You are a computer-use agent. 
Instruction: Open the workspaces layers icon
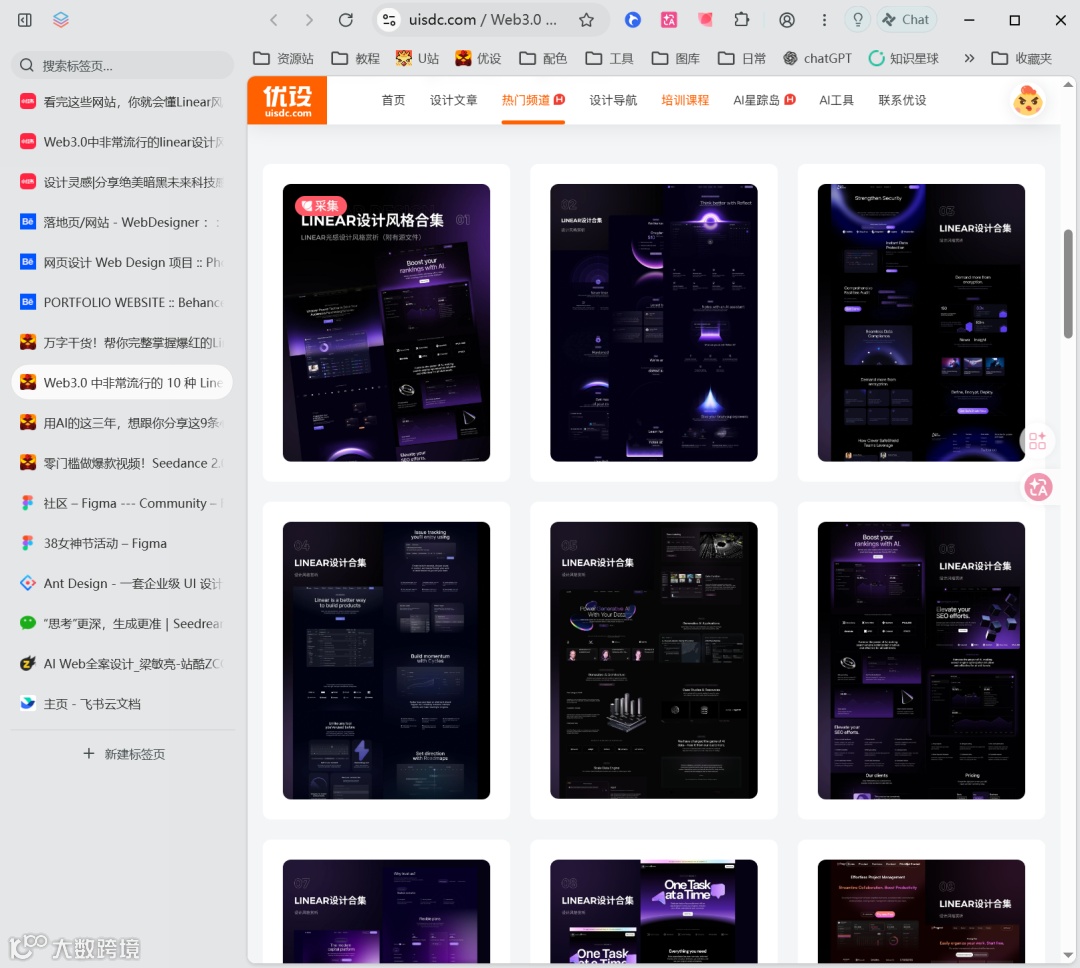(x=61, y=20)
